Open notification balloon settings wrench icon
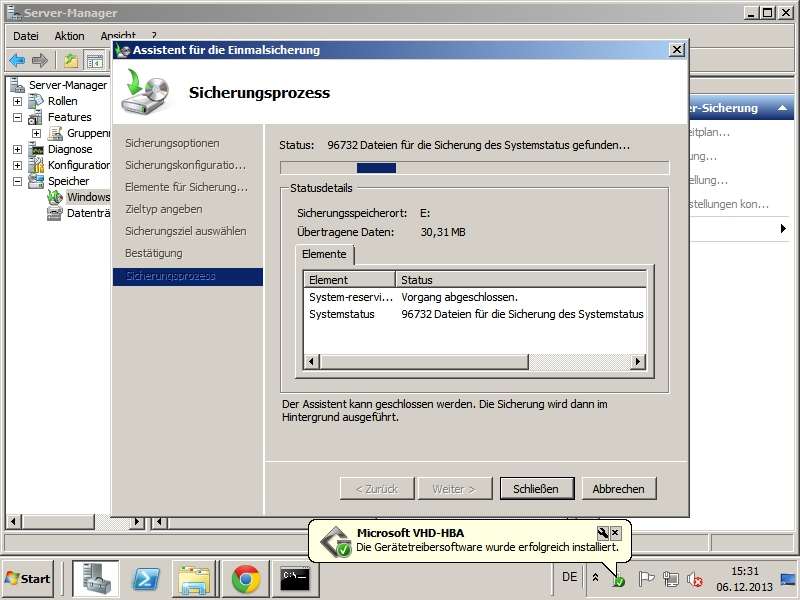 pyautogui.click(x=603, y=533)
